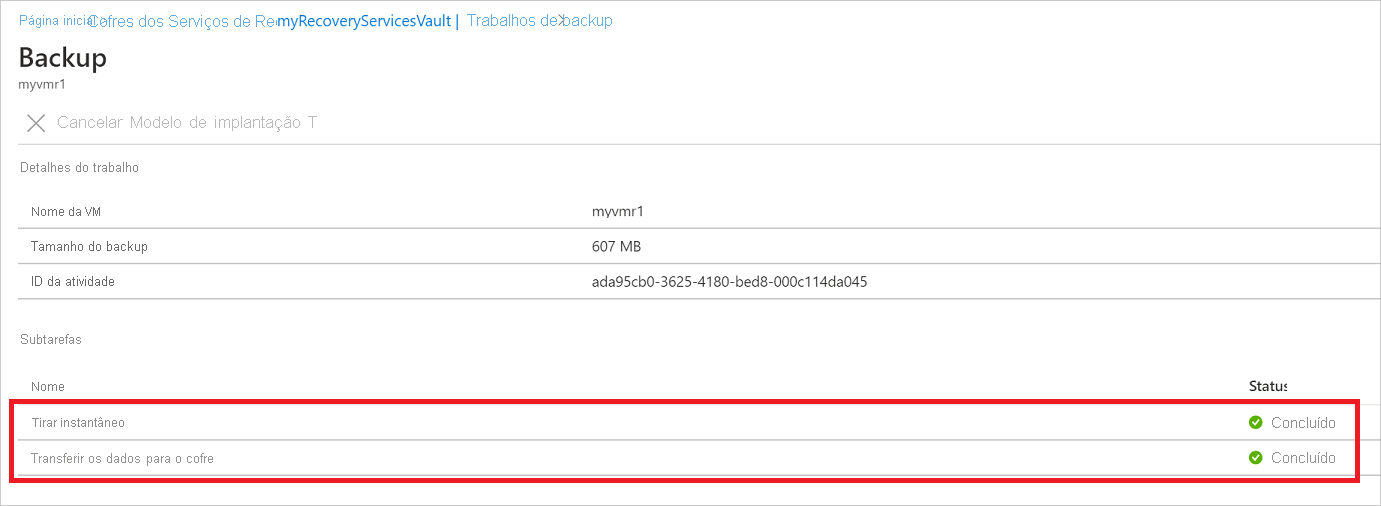1381x506 pixels.
Task: Click the Modelo de implantação toolbar item
Action: [223, 123]
